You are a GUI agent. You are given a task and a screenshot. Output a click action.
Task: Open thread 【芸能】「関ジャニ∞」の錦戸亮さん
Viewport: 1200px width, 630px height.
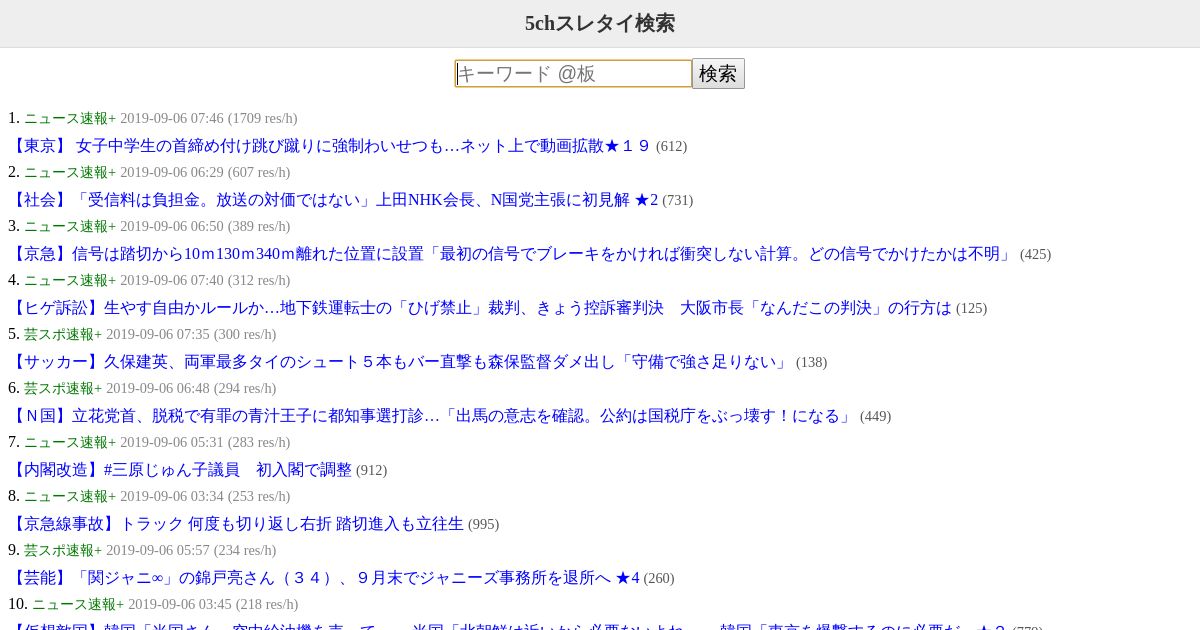coord(324,578)
